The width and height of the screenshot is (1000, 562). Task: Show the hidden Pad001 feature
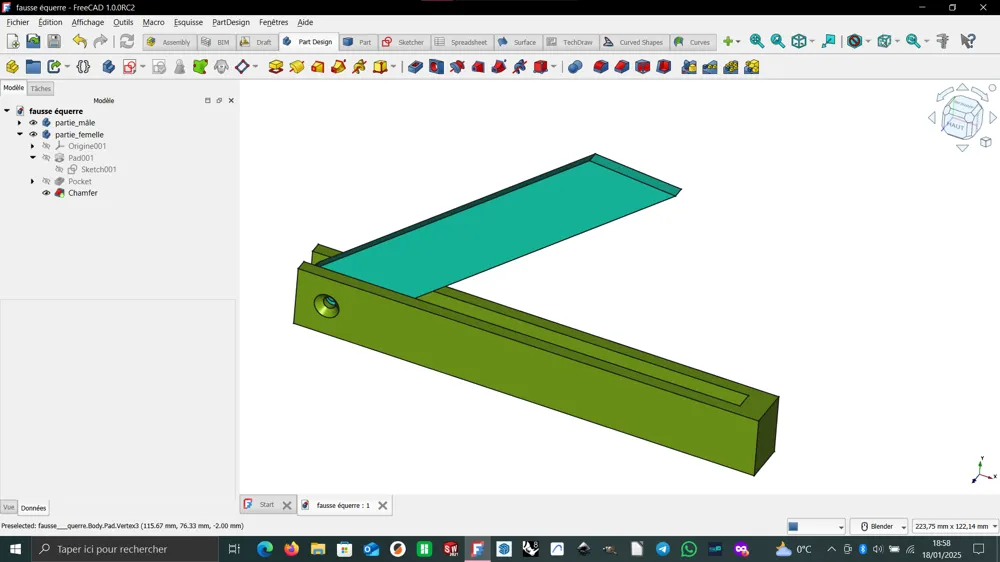point(47,158)
